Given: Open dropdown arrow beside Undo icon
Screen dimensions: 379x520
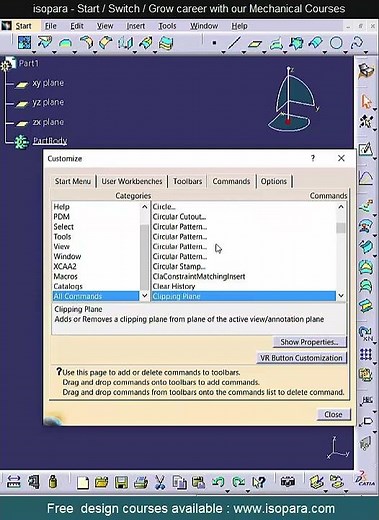Looking at the screenshot, I should tap(227, 491).
